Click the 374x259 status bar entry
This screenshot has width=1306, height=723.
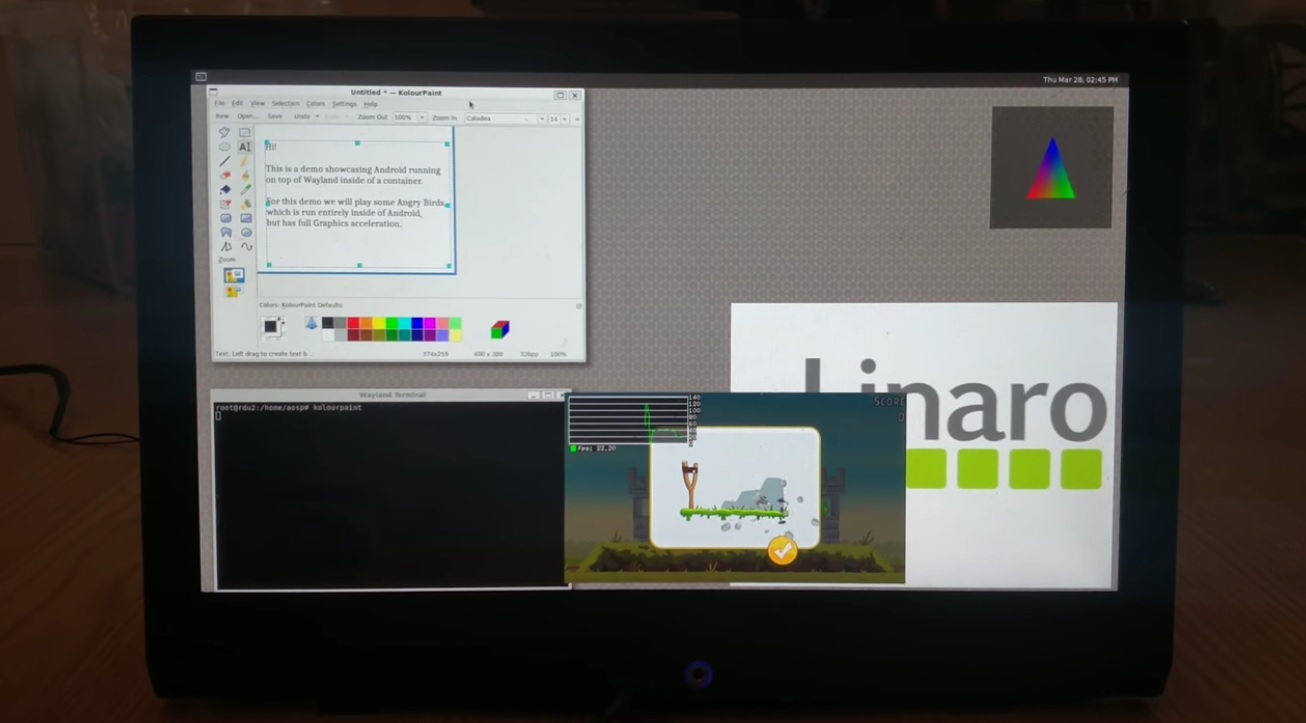[436, 354]
